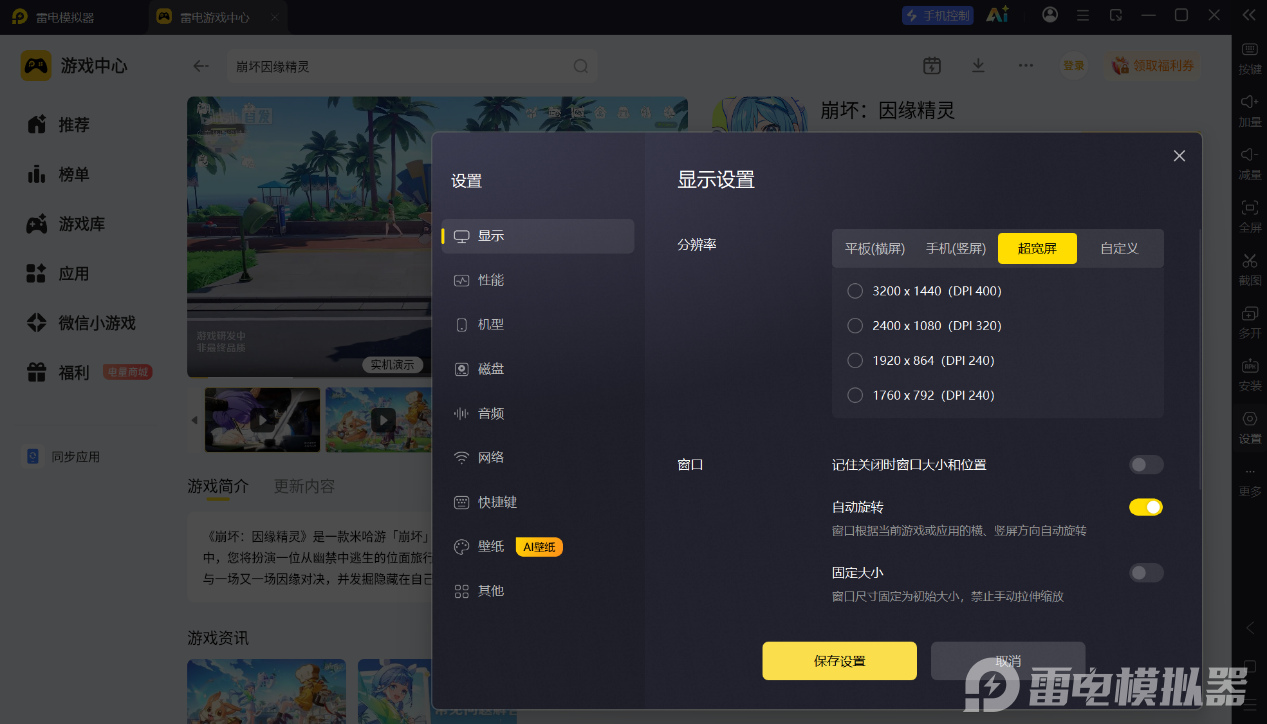Collapse the right sidebar with double chevron
The image size is (1267, 724).
(x=1248, y=15)
